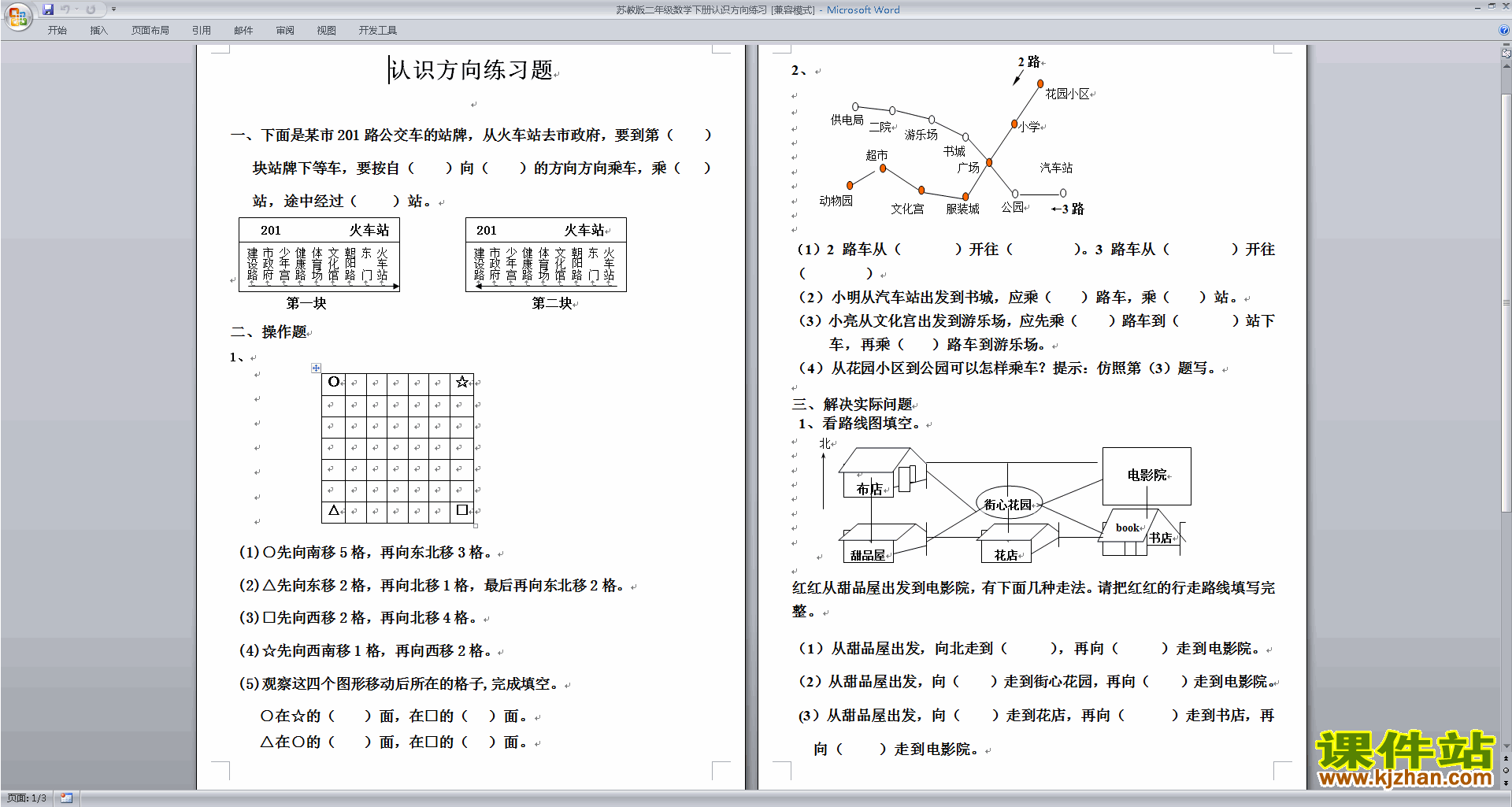Click the Undo icon in Quick Access toolbar
This screenshot has width=1512, height=807.
(x=65, y=9)
